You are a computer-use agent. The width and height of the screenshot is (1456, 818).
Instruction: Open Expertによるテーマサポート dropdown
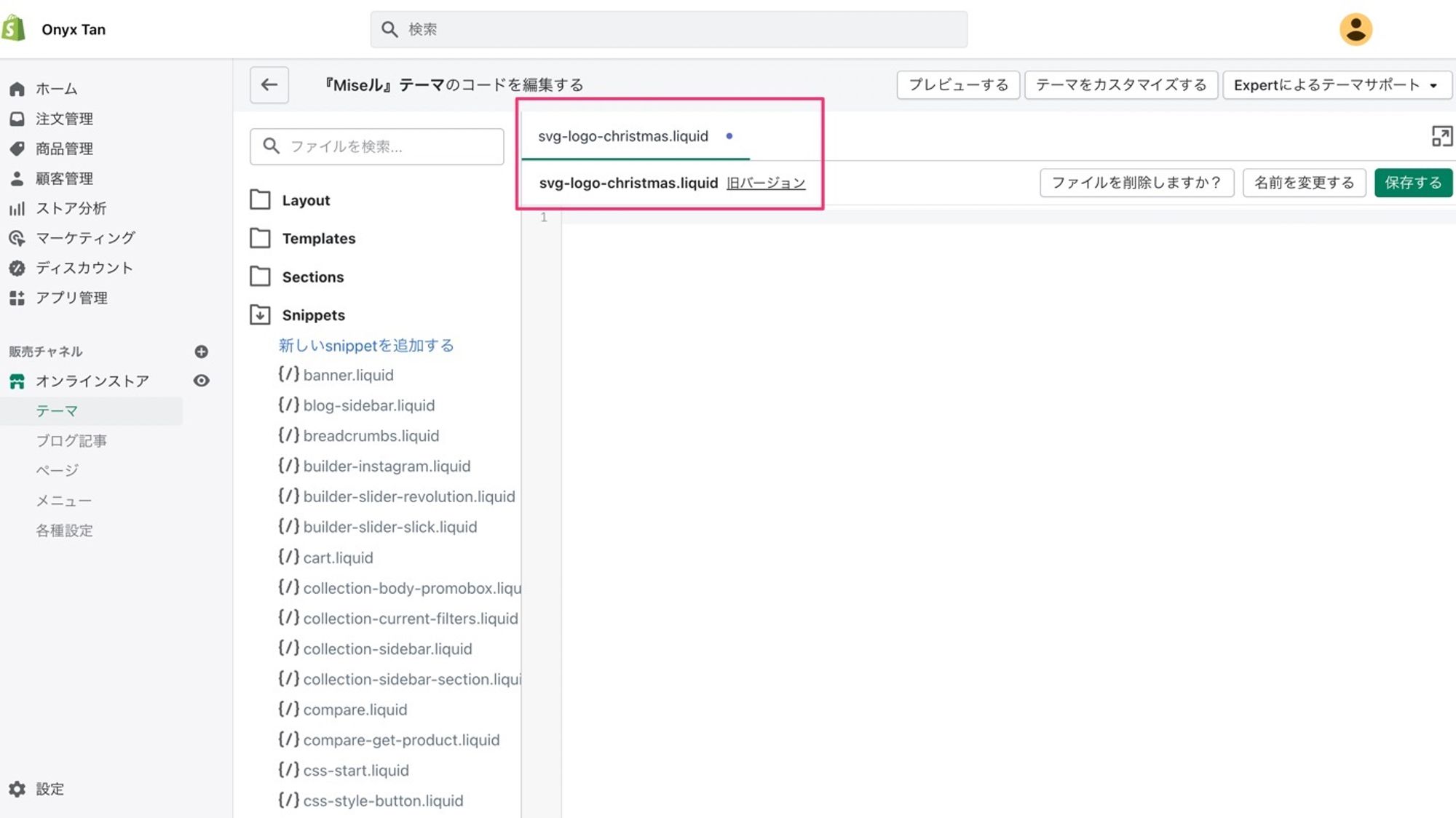pyautogui.click(x=1337, y=84)
